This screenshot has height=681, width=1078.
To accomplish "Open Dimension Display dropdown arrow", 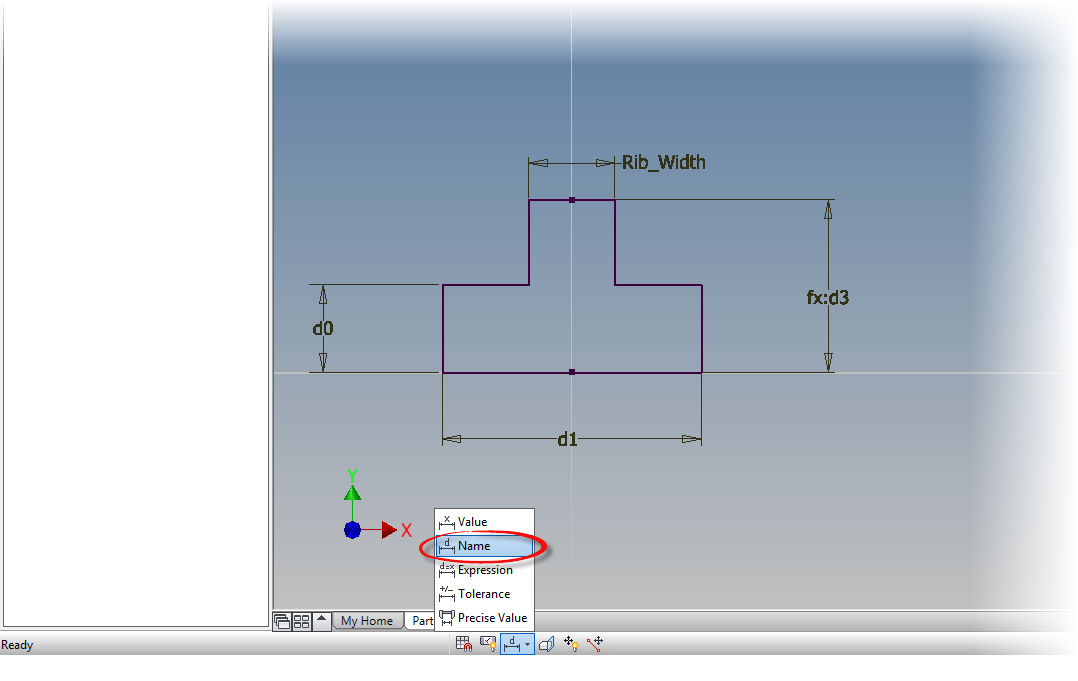I will coord(527,645).
